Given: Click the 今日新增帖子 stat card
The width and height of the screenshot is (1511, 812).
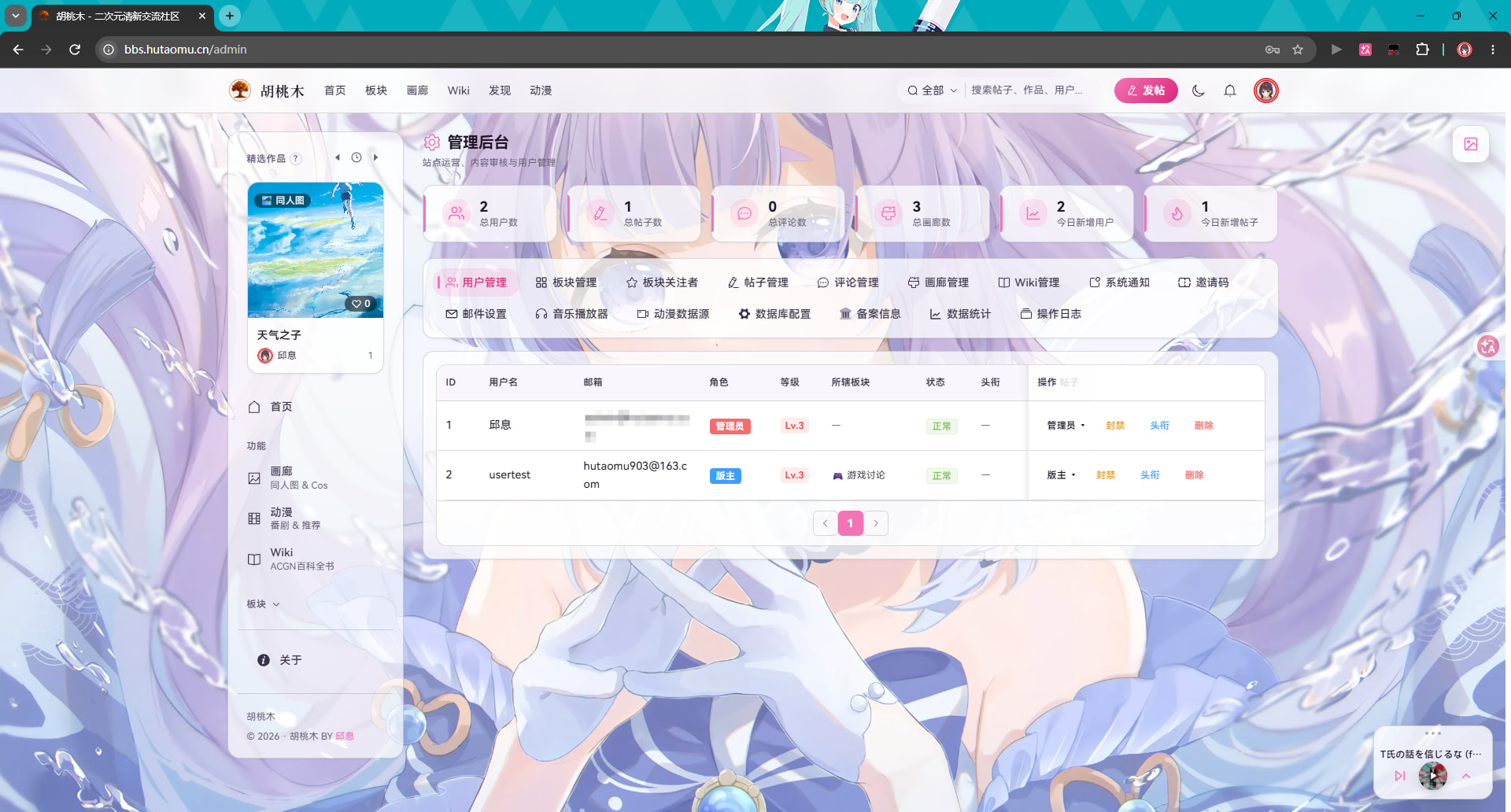Looking at the screenshot, I should click(1211, 213).
